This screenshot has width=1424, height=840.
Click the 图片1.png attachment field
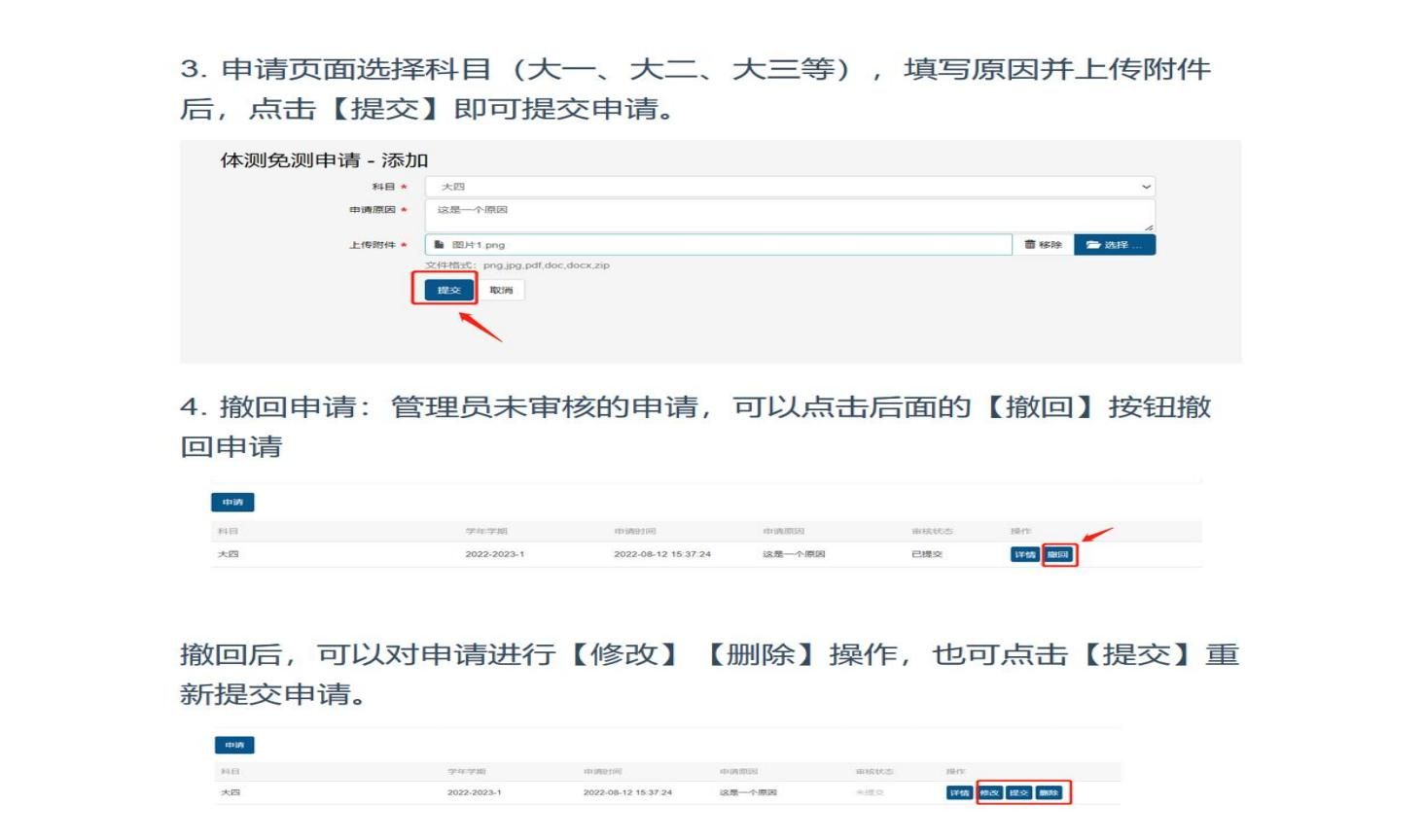click(718, 245)
